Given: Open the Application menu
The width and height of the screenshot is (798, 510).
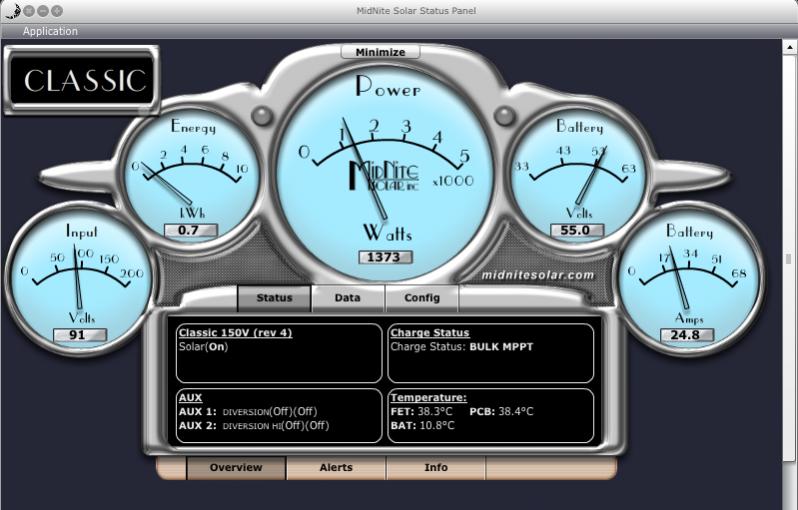Looking at the screenshot, I should pos(50,31).
